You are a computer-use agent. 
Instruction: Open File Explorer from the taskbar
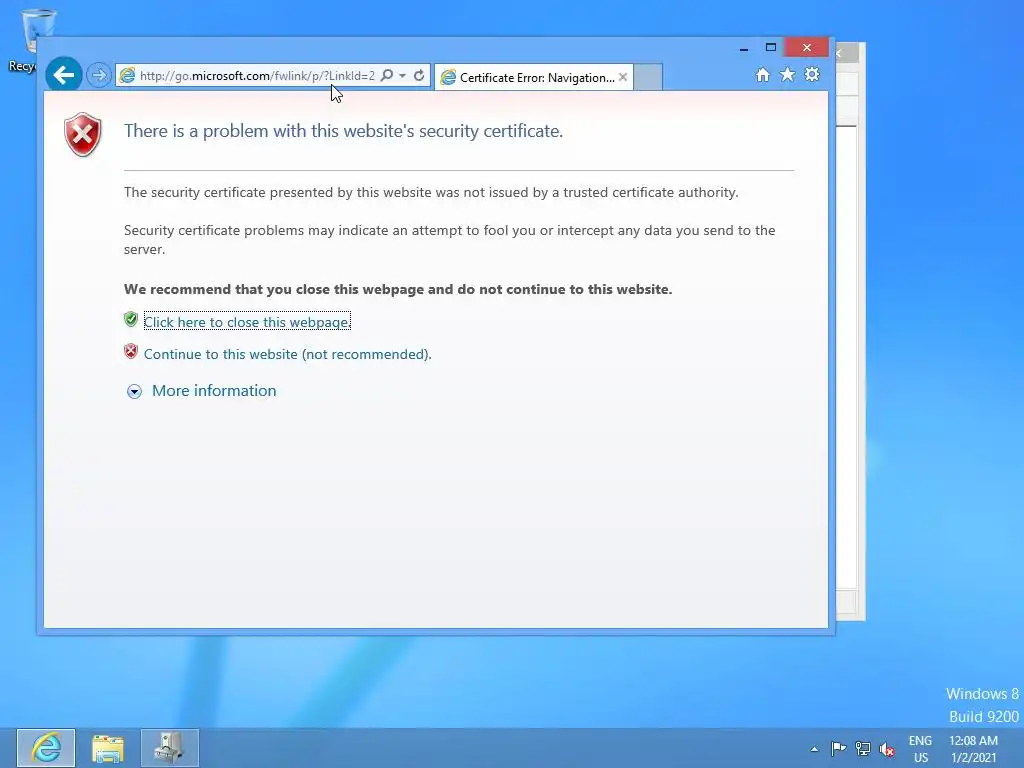tap(108, 748)
